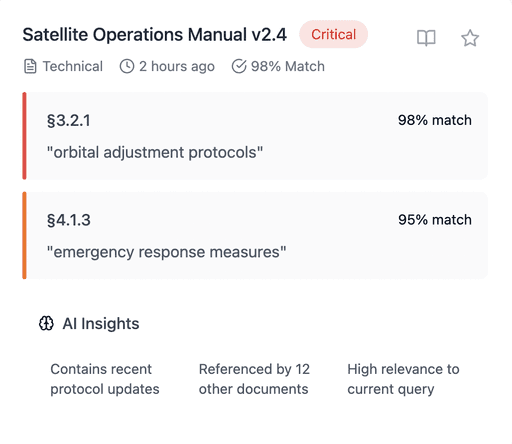Open the document with the book icon

click(x=426, y=38)
